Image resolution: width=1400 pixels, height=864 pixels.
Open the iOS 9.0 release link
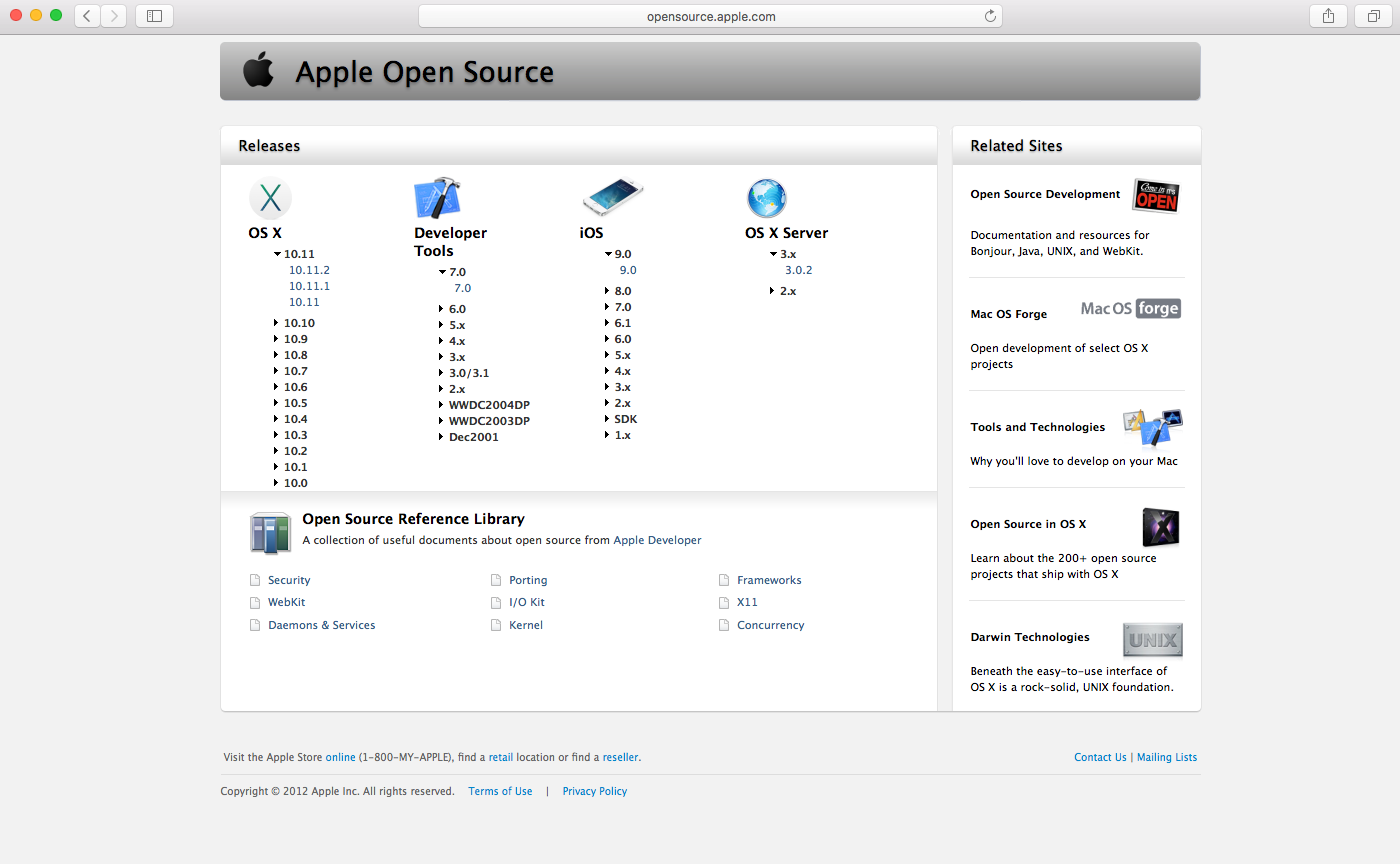point(628,270)
